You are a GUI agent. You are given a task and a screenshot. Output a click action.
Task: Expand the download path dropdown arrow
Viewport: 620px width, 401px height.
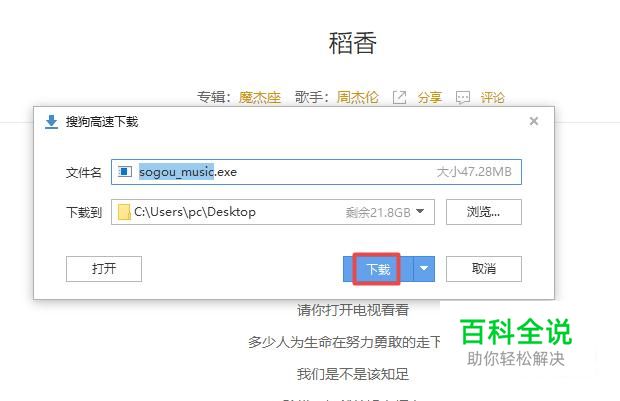pyautogui.click(x=420, y=212)
